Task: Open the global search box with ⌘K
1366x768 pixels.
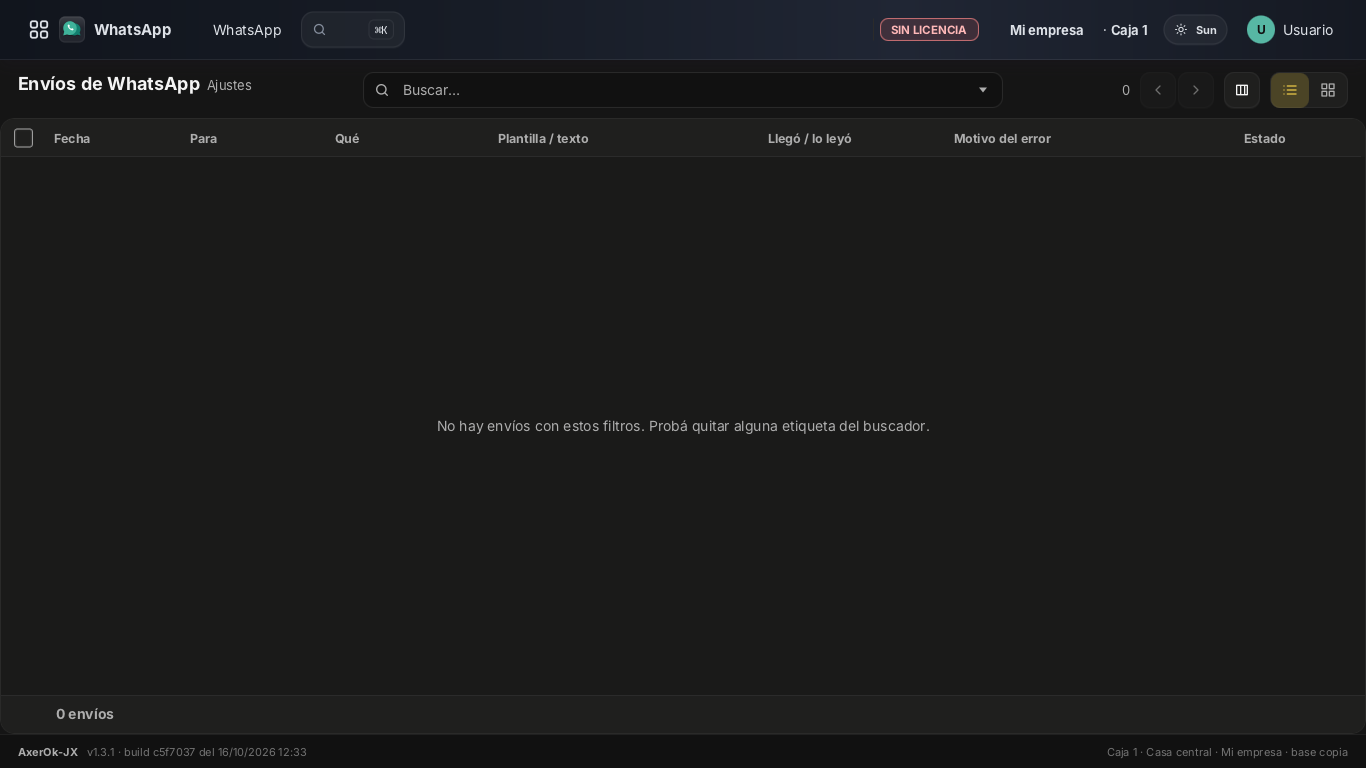Action: coord(353,30)
